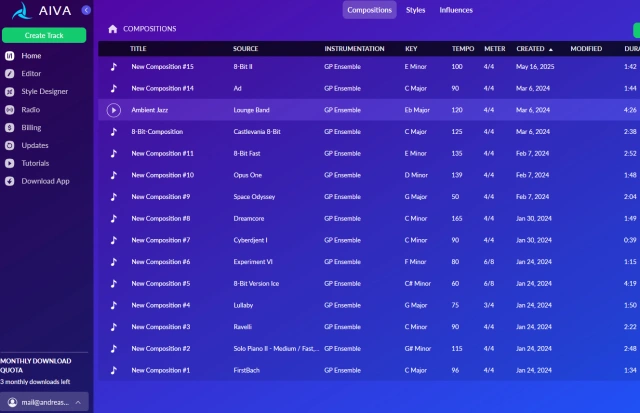Click the 3 monthly downloads left text
This screenshot has height=413, width=640.
(x=35, y=382)
